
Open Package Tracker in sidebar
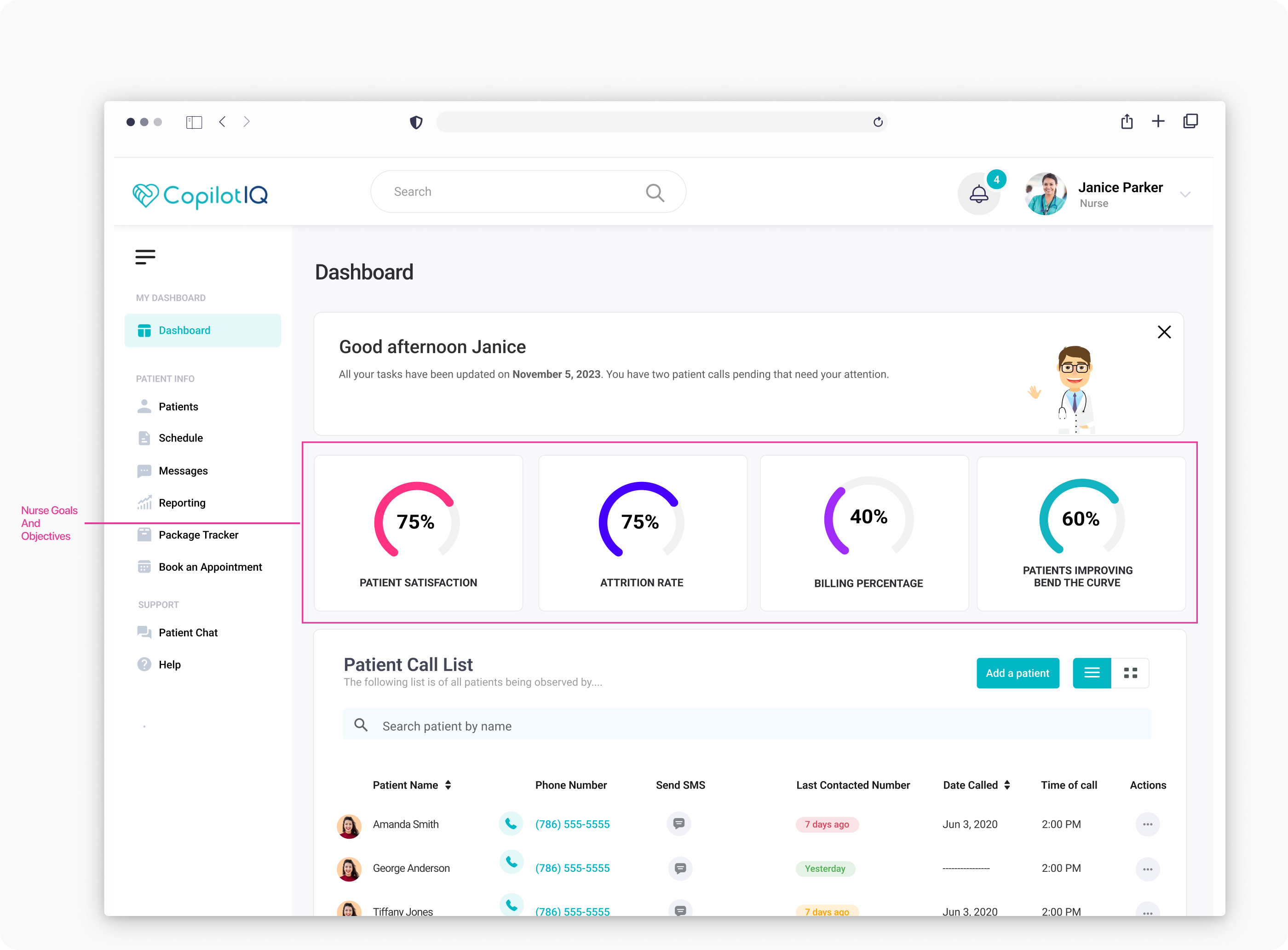tap(198, 535)
